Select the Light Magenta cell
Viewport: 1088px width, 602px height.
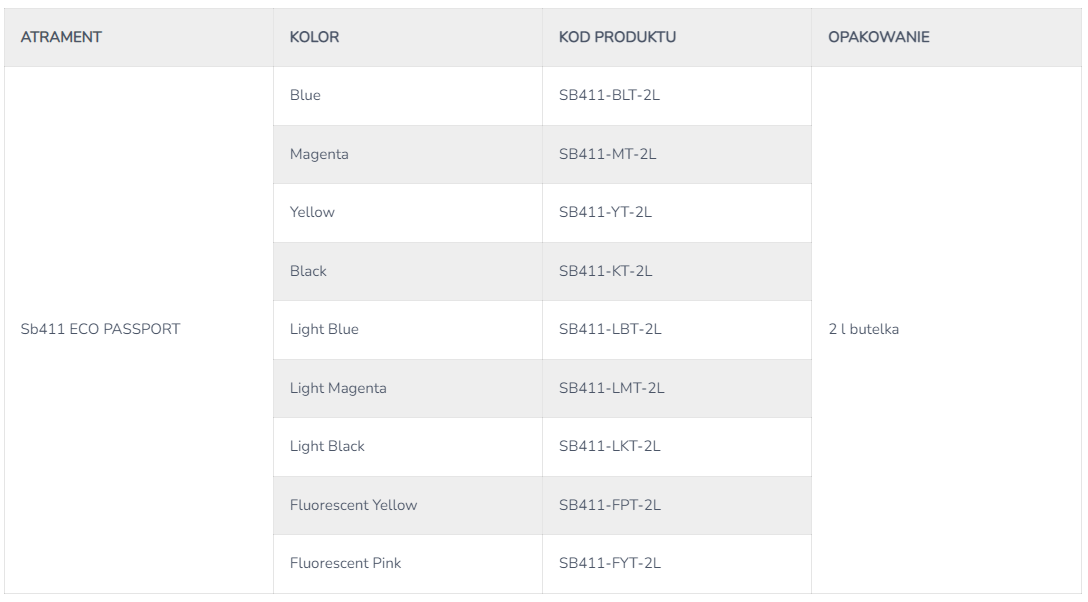coord(338,388)
